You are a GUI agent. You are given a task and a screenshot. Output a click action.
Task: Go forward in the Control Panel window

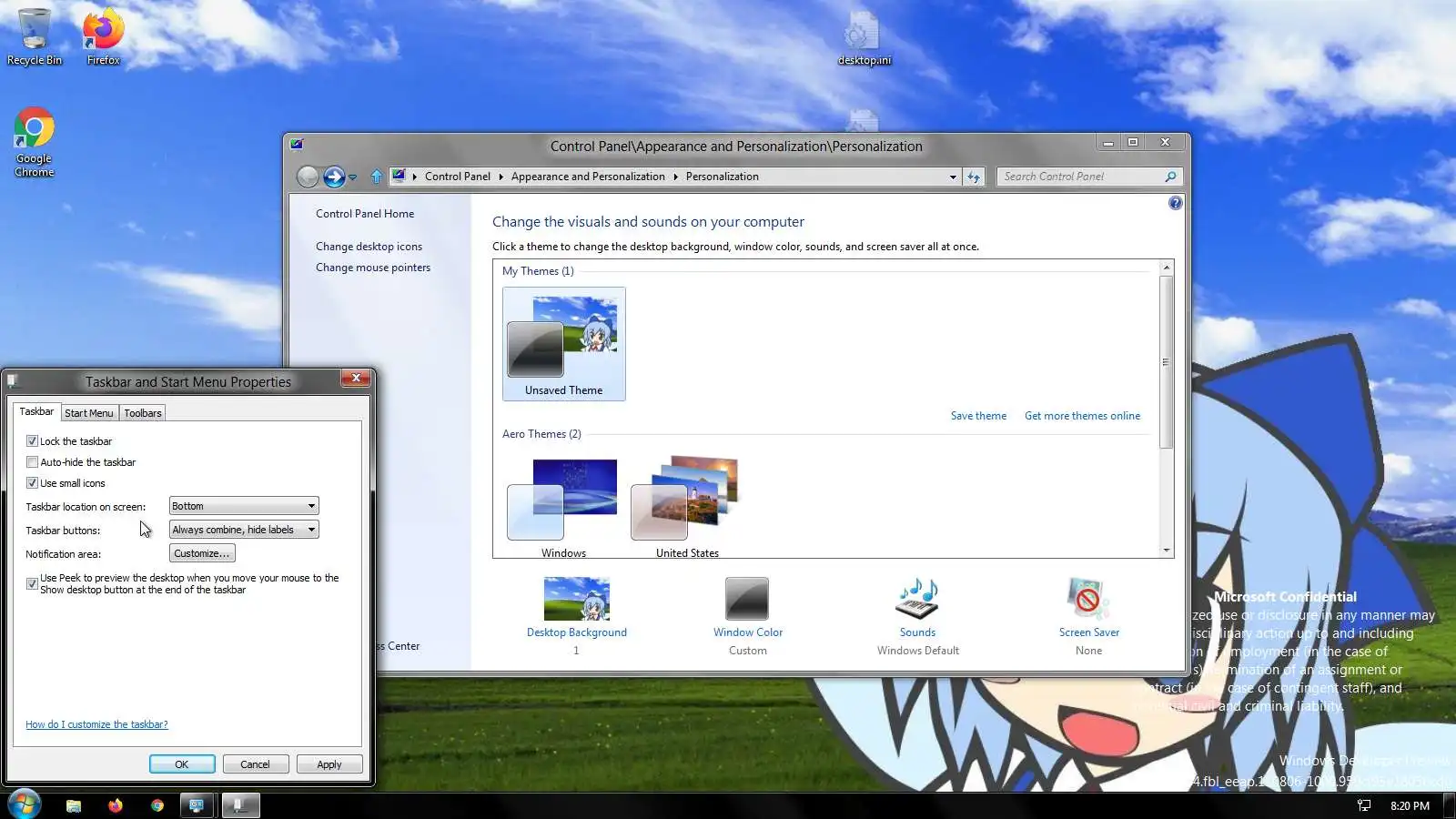click(x=334, y=177)
